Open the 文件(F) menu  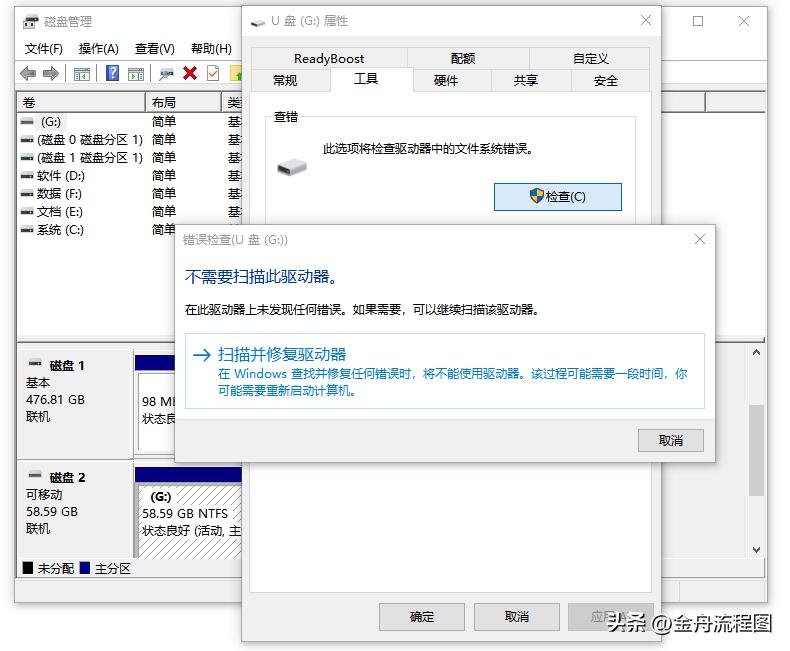pos(44,49)
